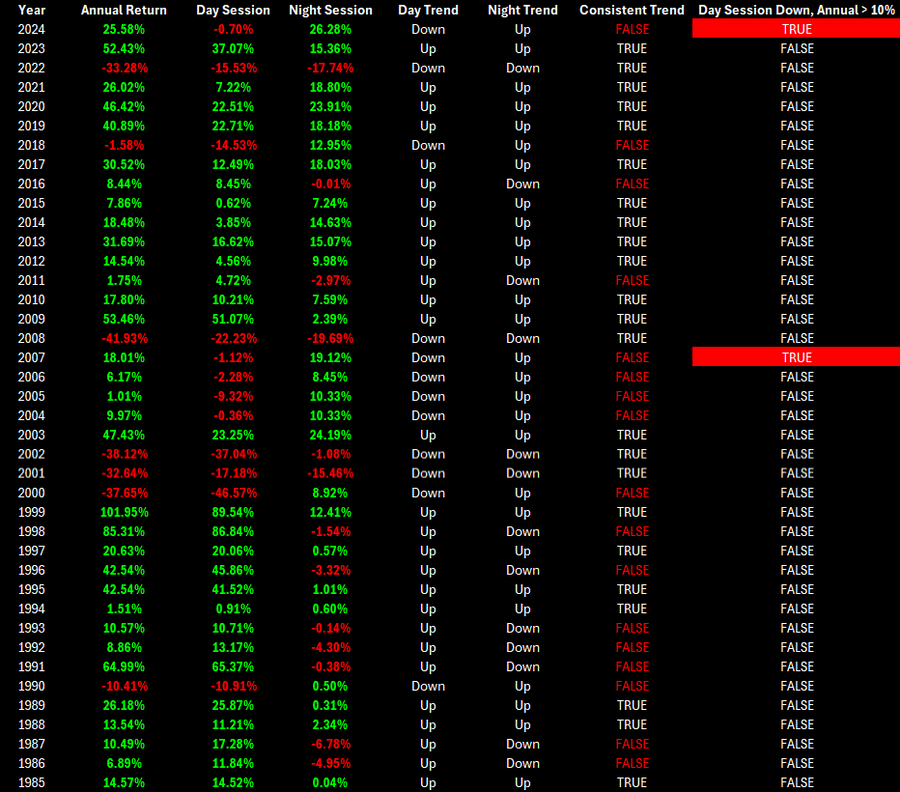
Task: Select night session value -6.78%
Action: click(x=331, y=744)
